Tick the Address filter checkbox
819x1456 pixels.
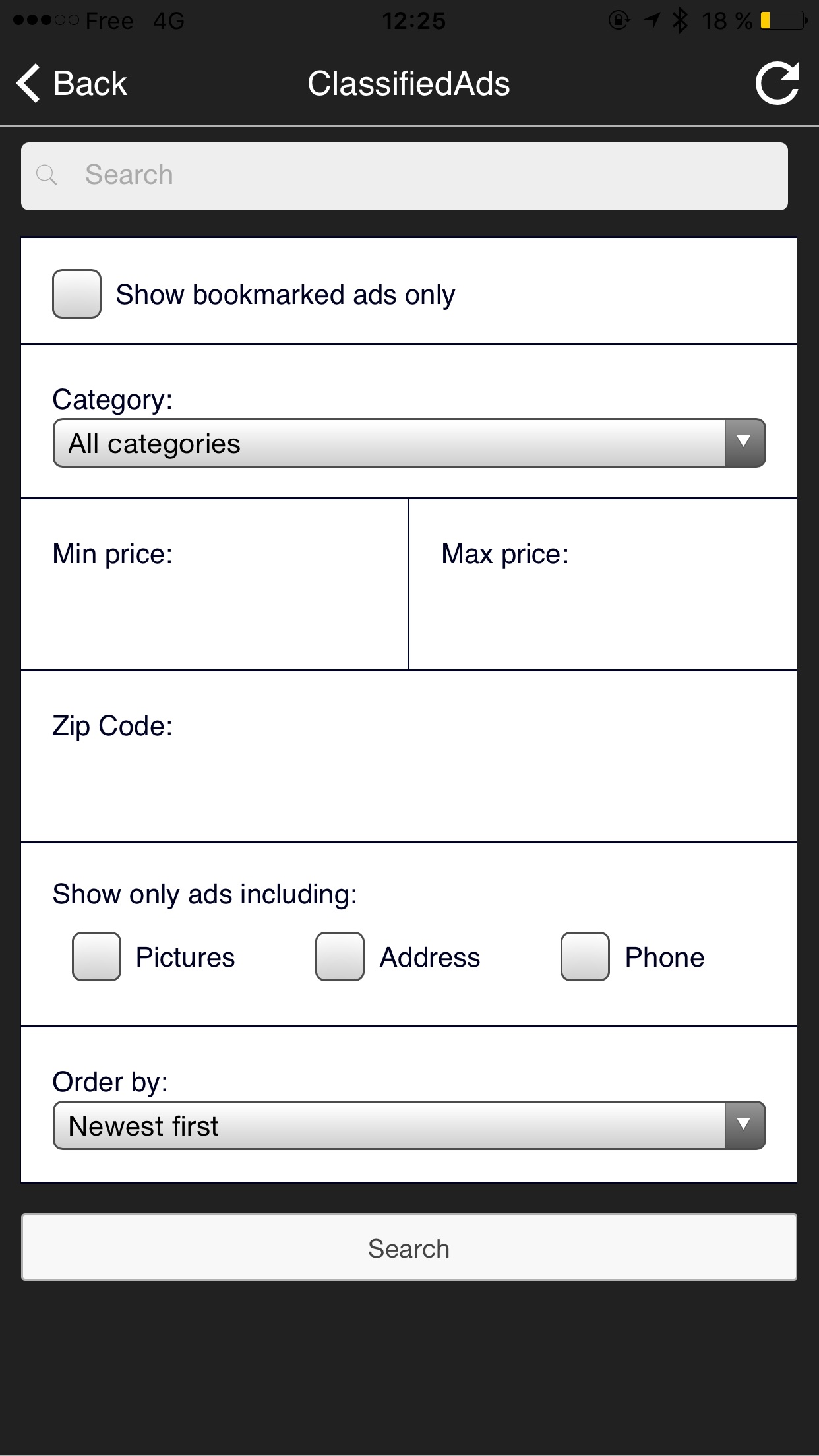click(x=340, y=957)
